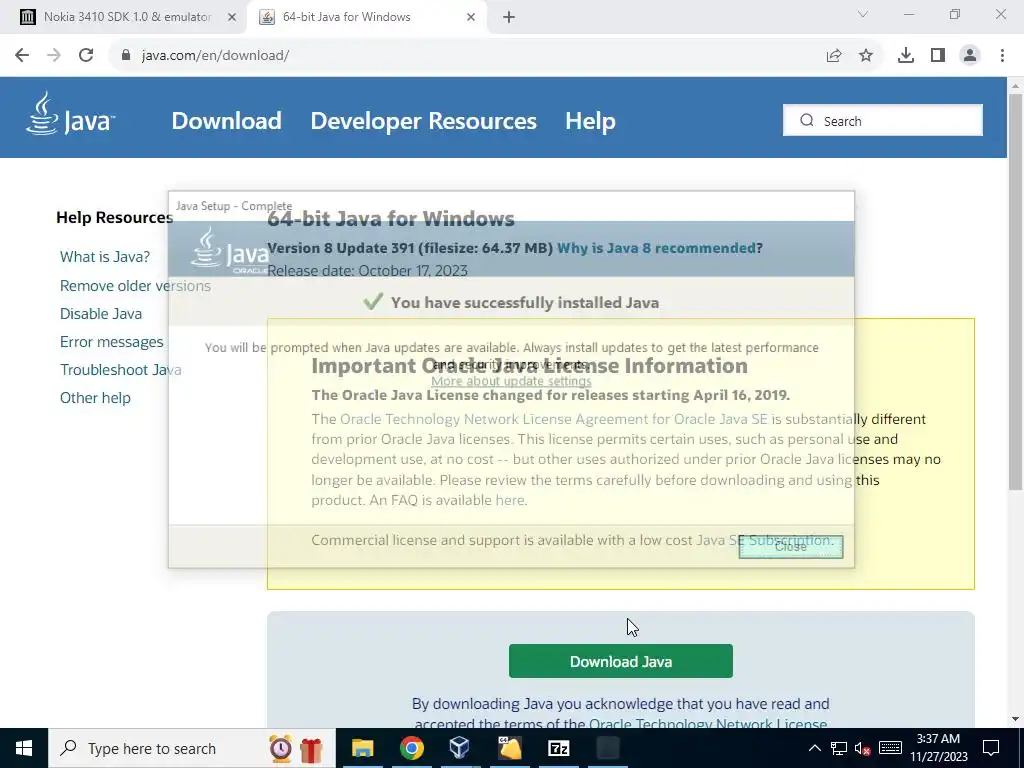Open Chrome three-dot menu
Image resolution: width=1024 pixels, height=768 pixels.
coord(1002,56)
